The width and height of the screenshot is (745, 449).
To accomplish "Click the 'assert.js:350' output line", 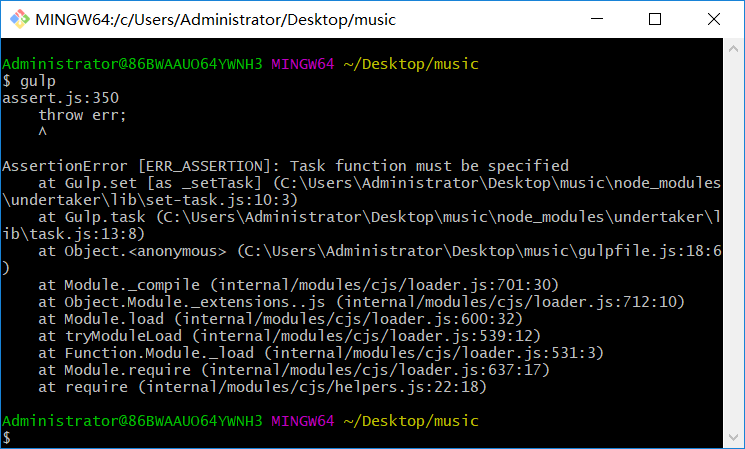I will (x=60, y=98).
